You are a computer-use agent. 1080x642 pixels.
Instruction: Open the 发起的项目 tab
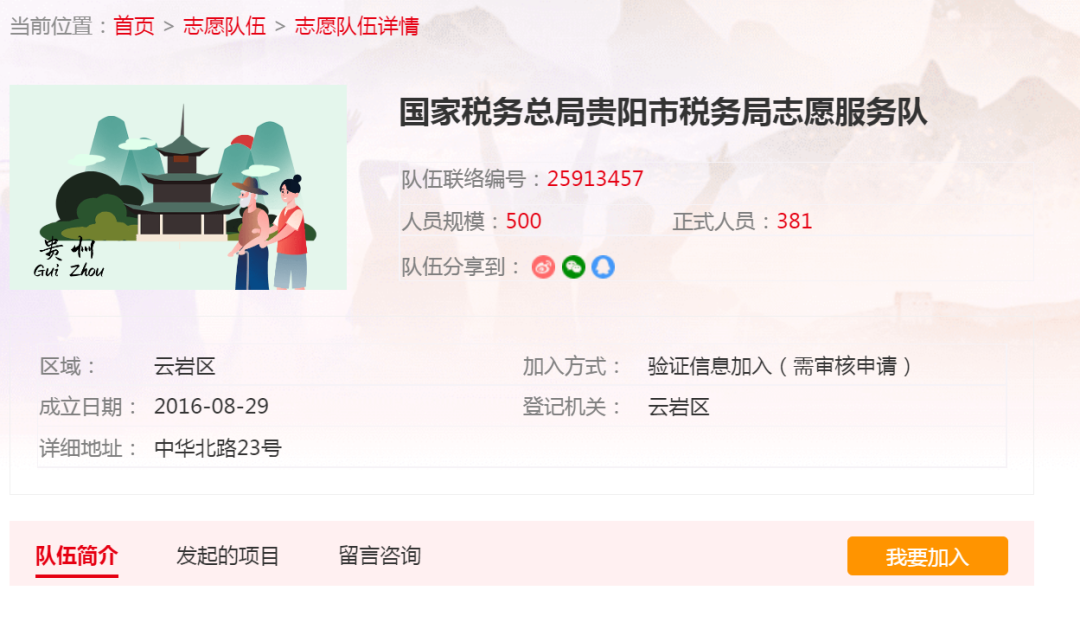(227, 555)
